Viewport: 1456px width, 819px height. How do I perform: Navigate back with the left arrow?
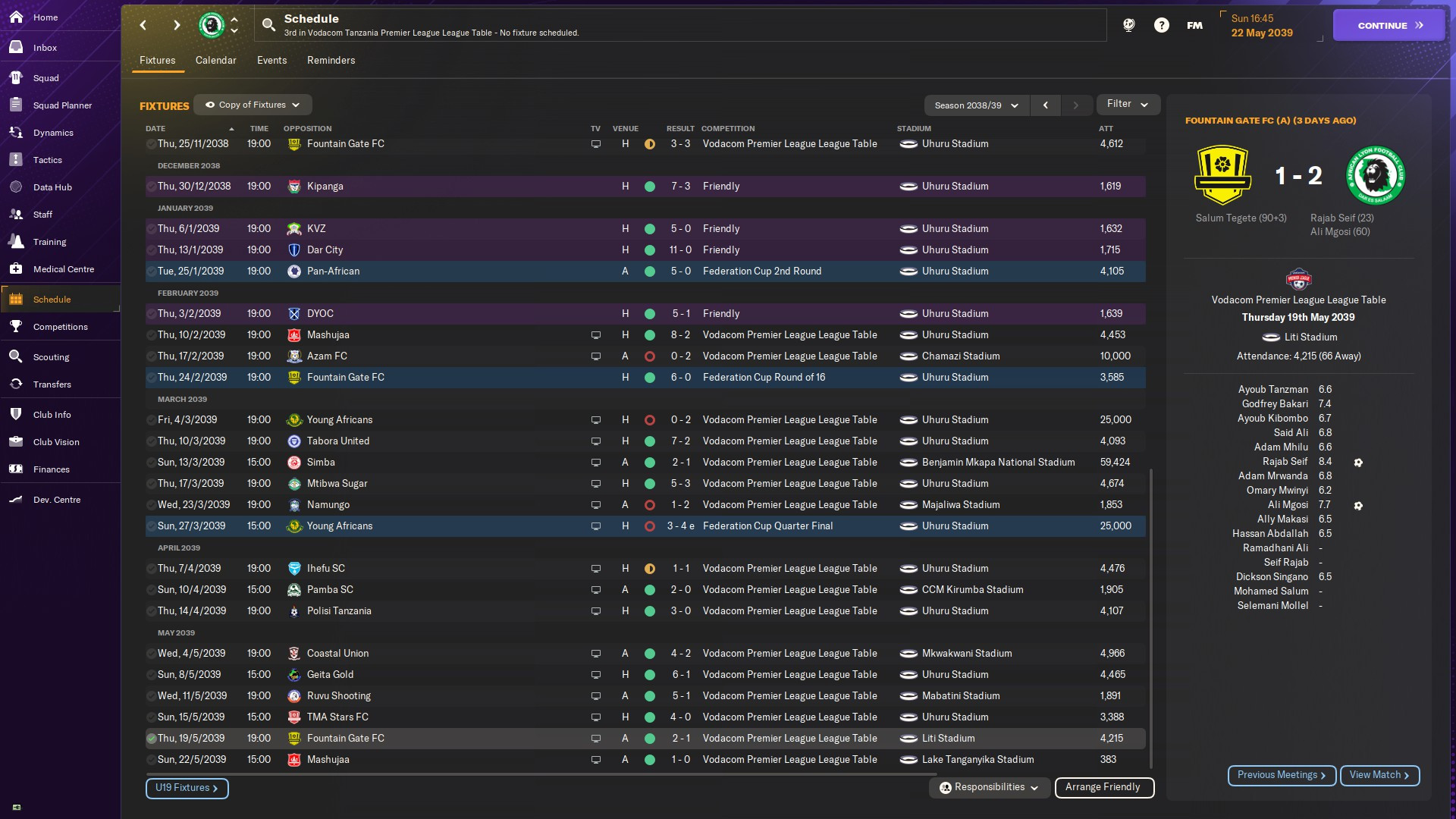143,25
